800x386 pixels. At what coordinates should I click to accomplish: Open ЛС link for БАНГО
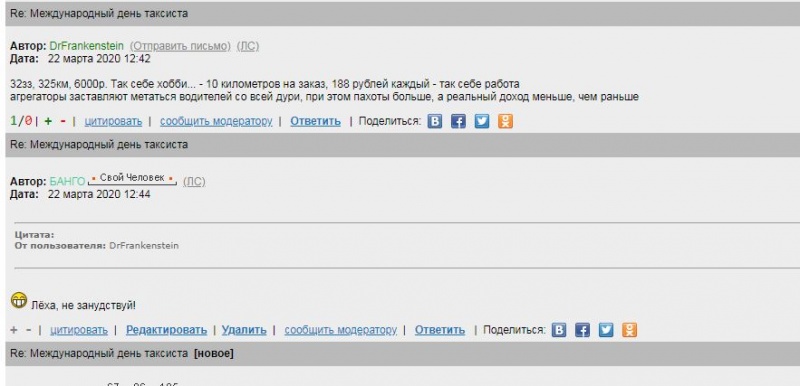[194, 182]
